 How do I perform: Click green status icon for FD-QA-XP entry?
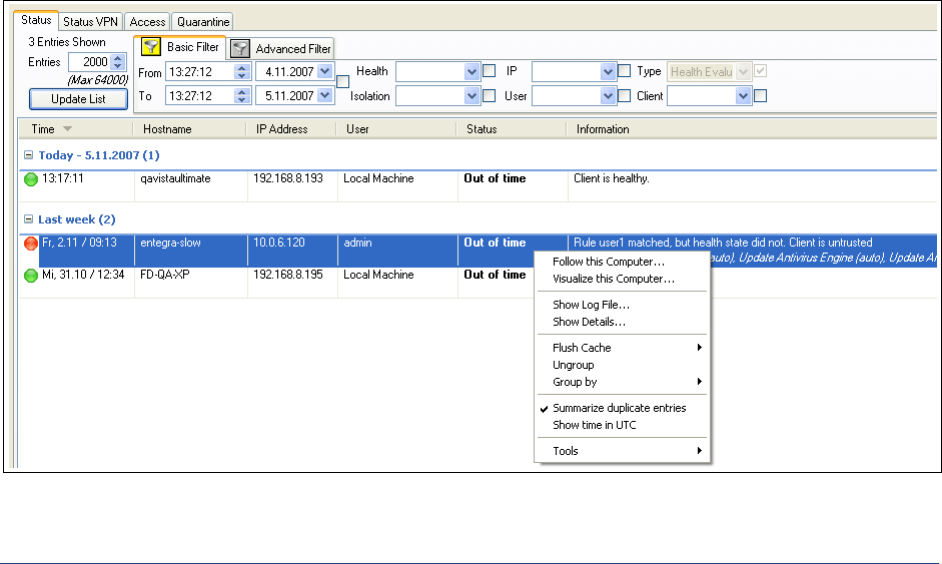click(30, 276)
